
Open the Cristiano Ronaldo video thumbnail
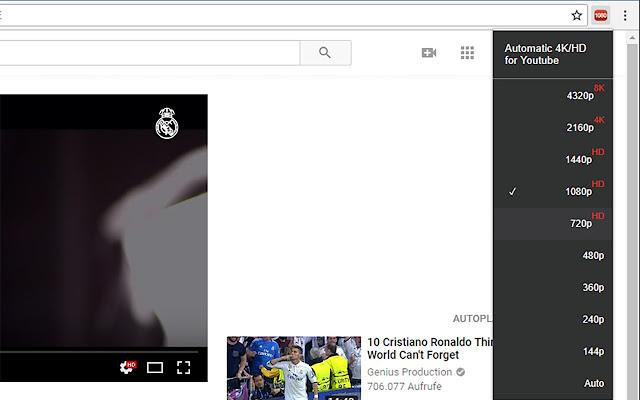pyautogui.click(x=294, y=368)
